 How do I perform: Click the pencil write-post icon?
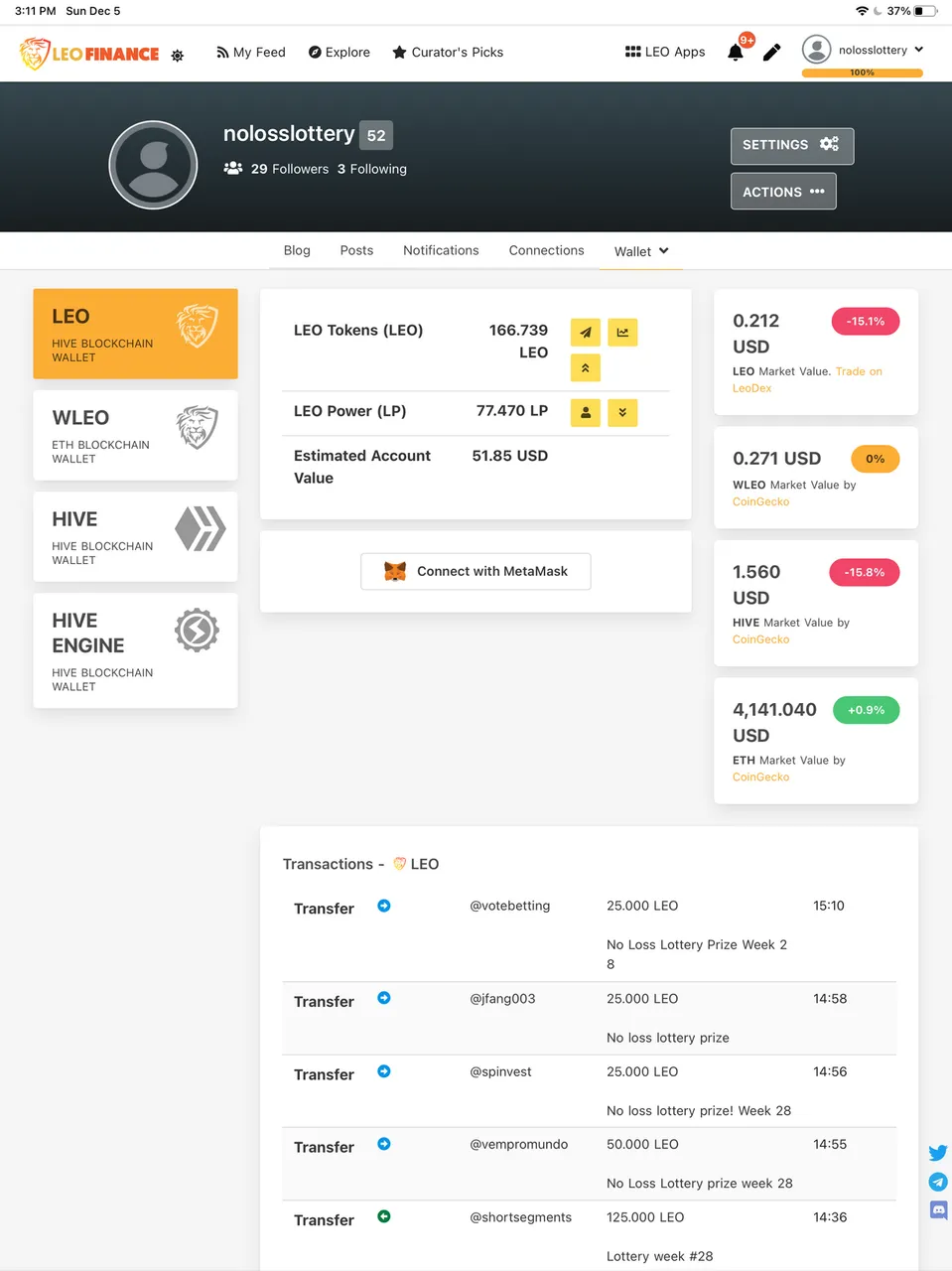pos(771,52)
